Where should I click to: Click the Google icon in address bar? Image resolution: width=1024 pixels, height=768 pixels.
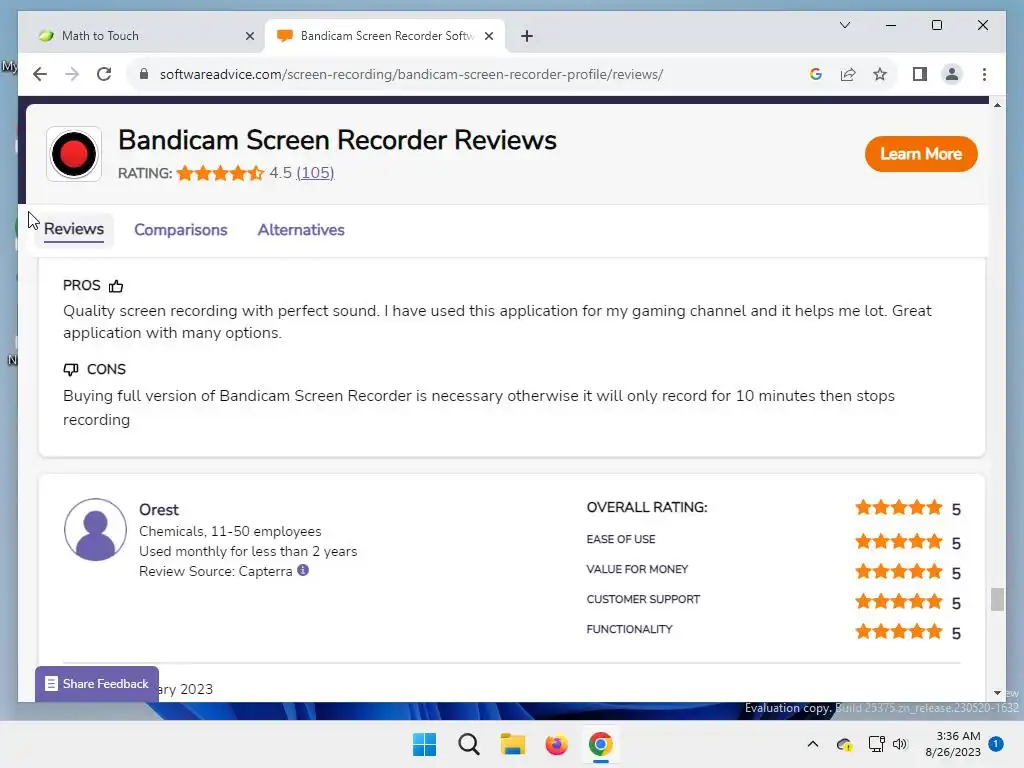pos(815,74)
